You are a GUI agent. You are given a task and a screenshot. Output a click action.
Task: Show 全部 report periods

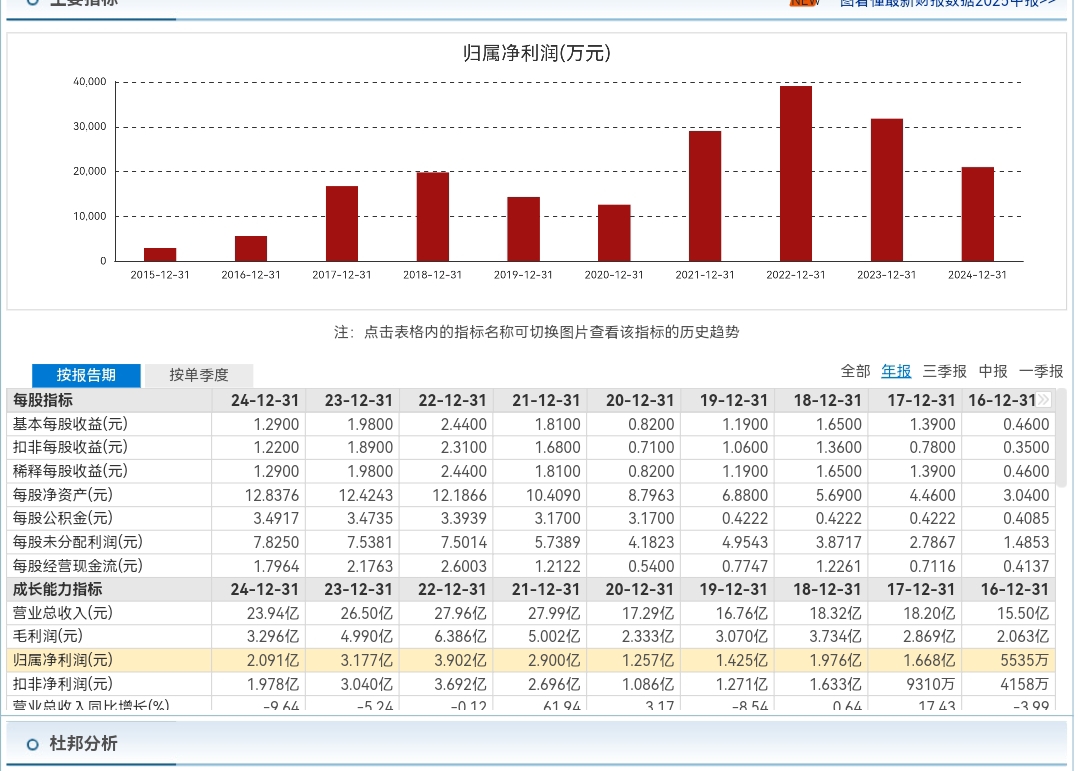855,371
